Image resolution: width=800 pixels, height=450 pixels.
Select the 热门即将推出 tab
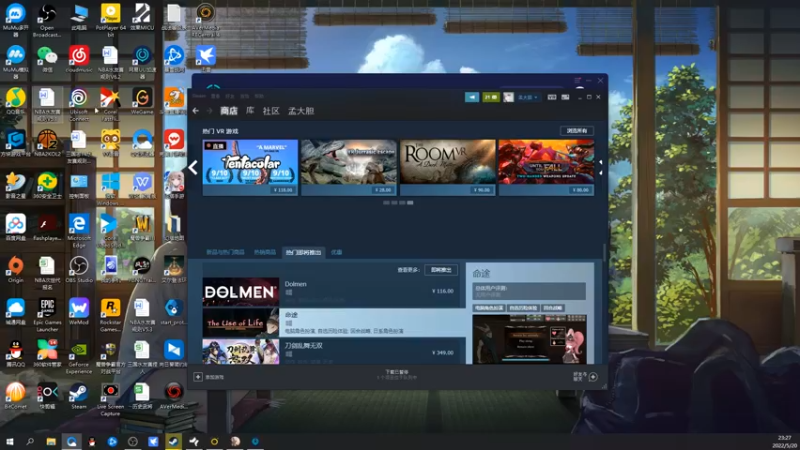[303, 253]
